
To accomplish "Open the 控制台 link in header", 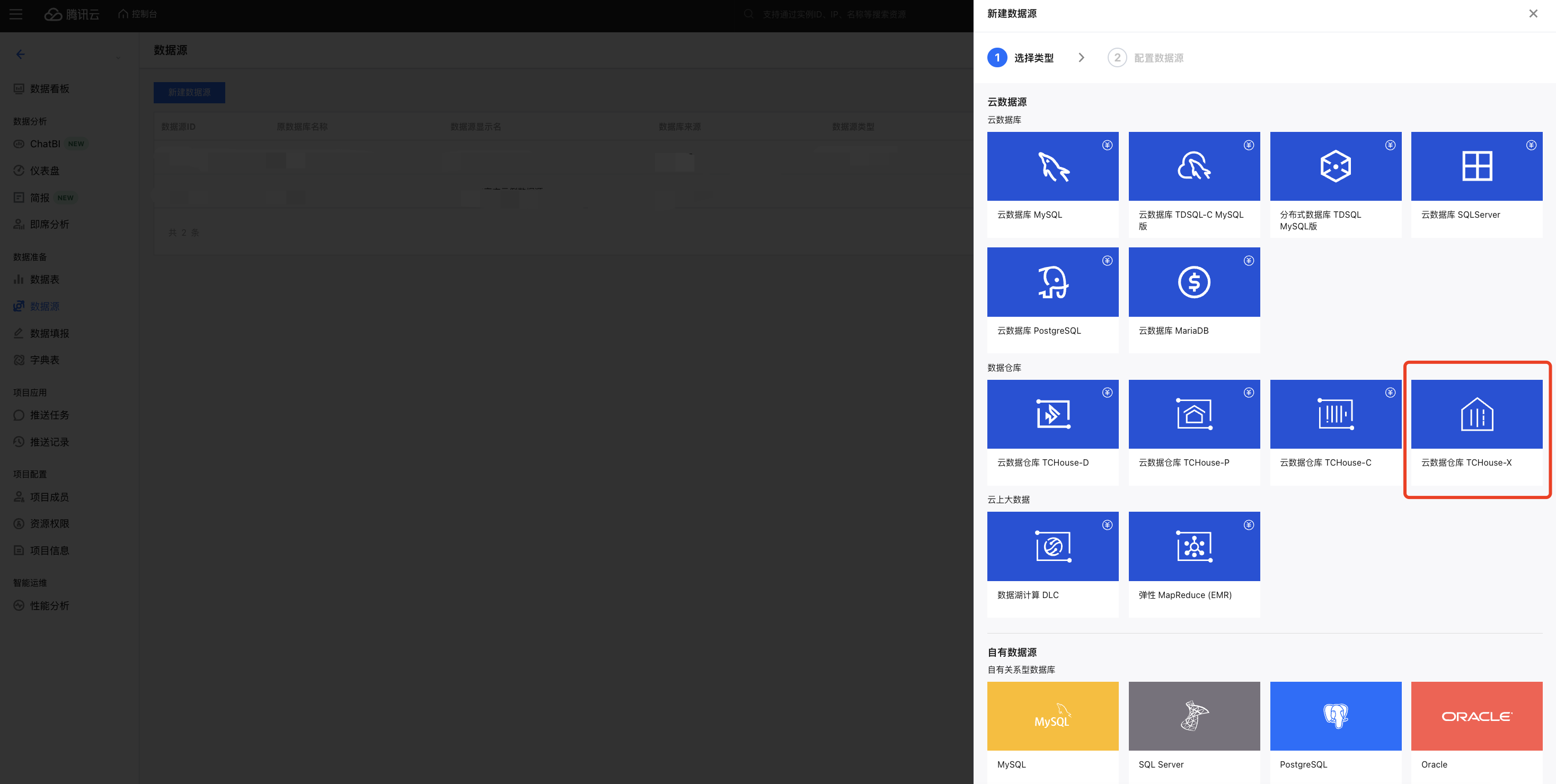I will (x=138, y=14).
